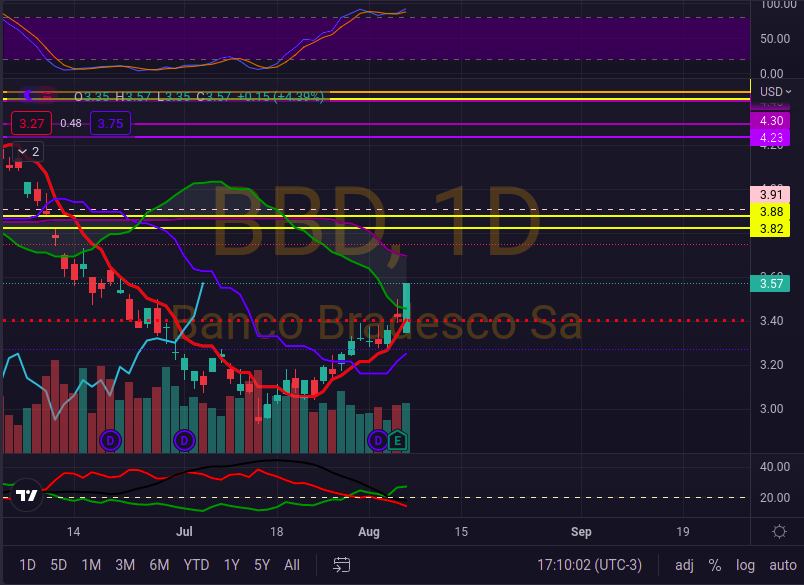Click the 3.40 tick on the price axis
The image size is (804, 585).
771,321
